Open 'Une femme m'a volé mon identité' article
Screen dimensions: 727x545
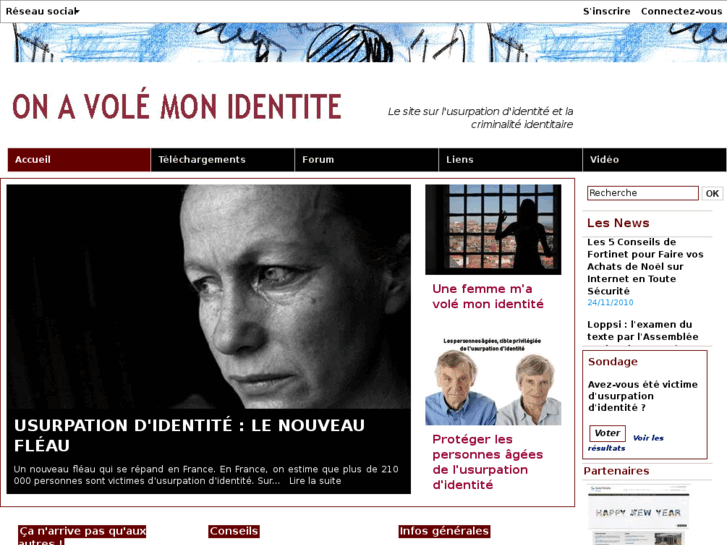[488, 296]
